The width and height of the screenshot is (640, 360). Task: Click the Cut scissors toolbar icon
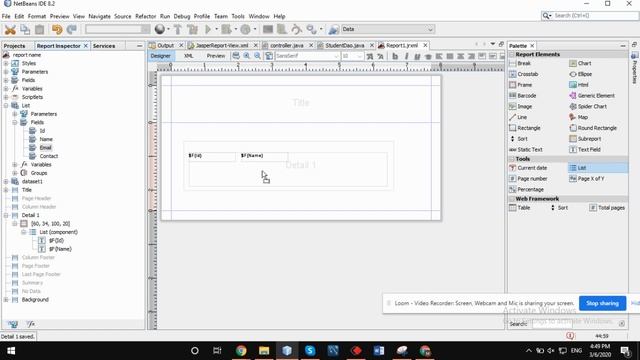10,29
